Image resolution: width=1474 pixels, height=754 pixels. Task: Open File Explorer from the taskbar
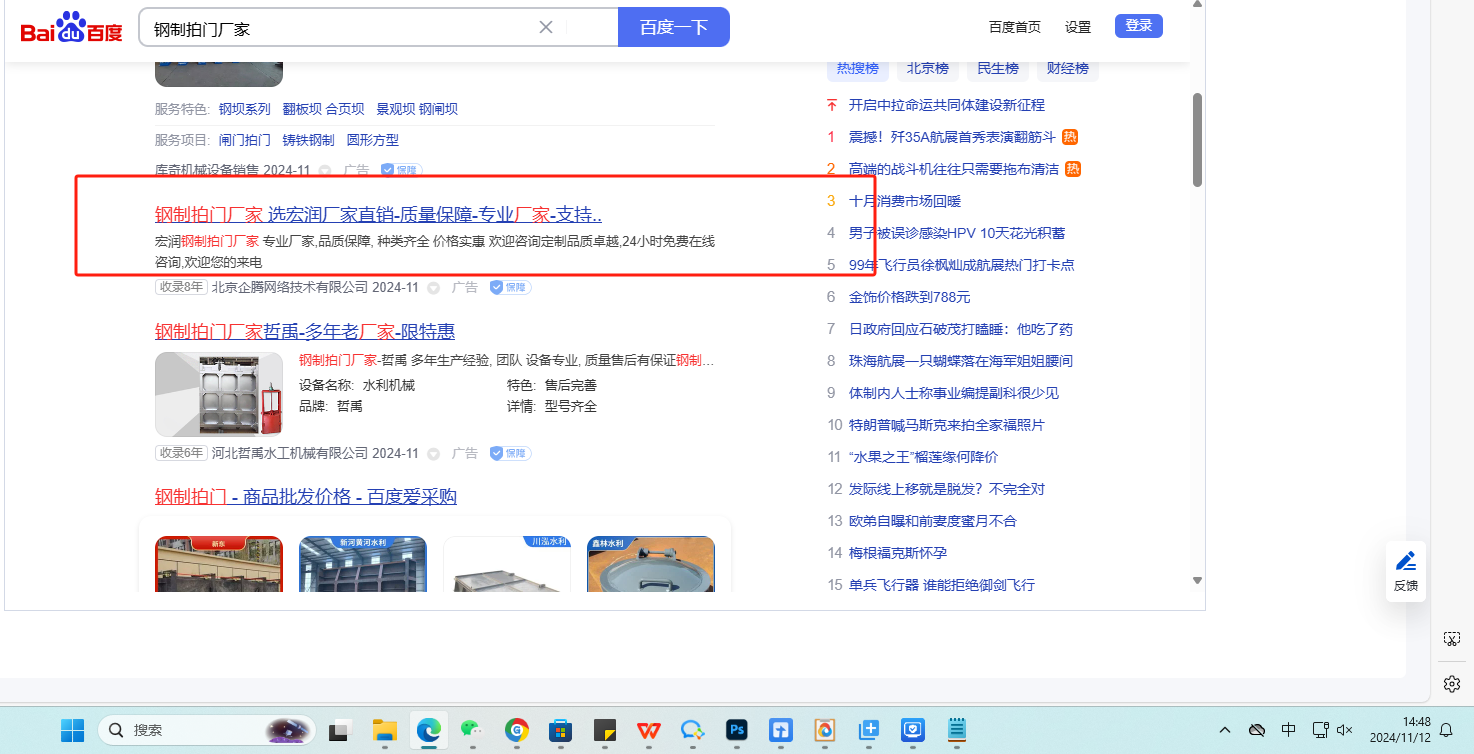click(385, 730)
